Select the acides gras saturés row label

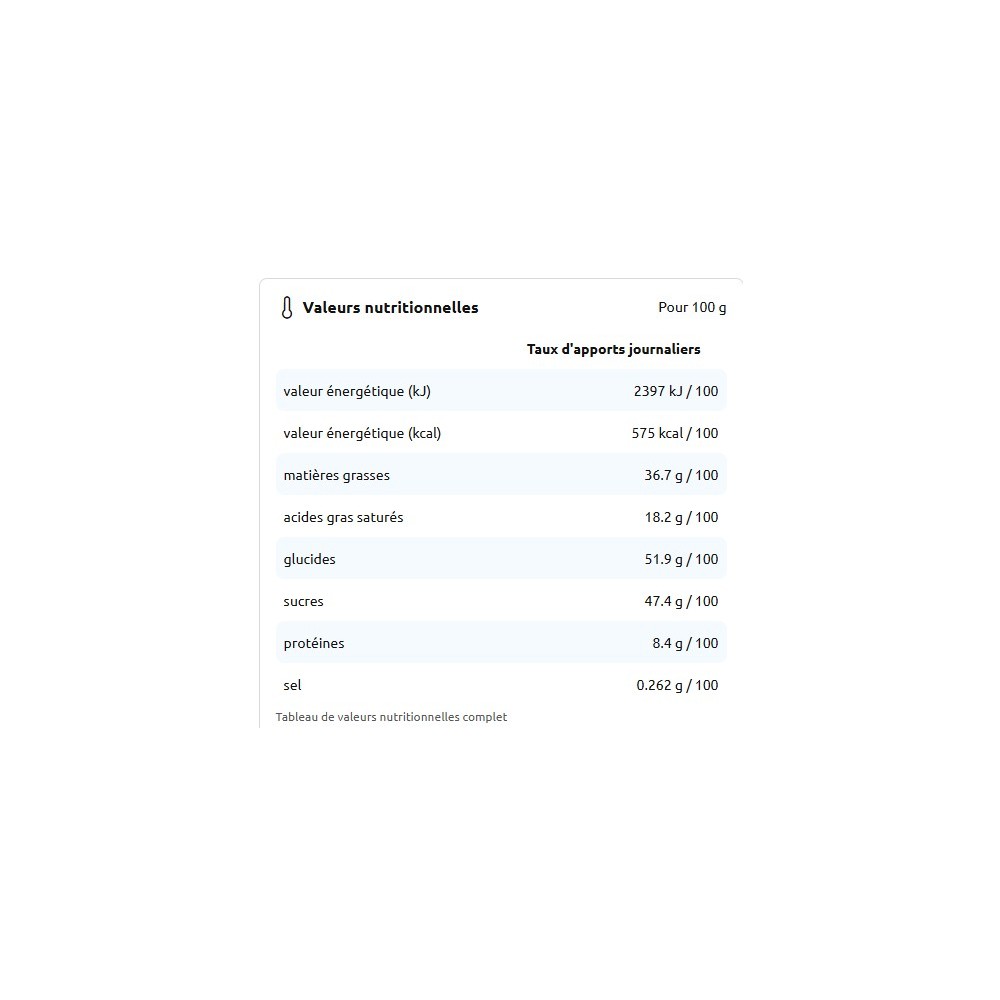pyautogui.click(x=343, y=517)
